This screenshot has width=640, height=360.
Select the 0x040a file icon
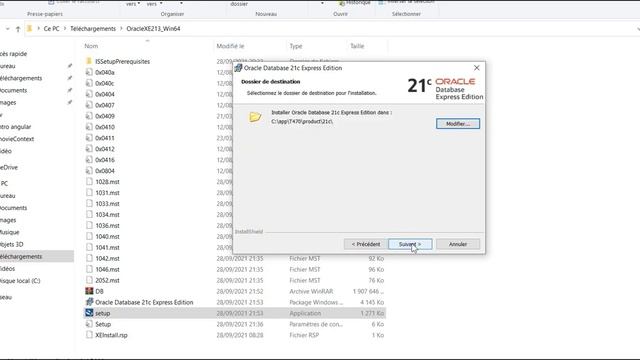[89, 72]
